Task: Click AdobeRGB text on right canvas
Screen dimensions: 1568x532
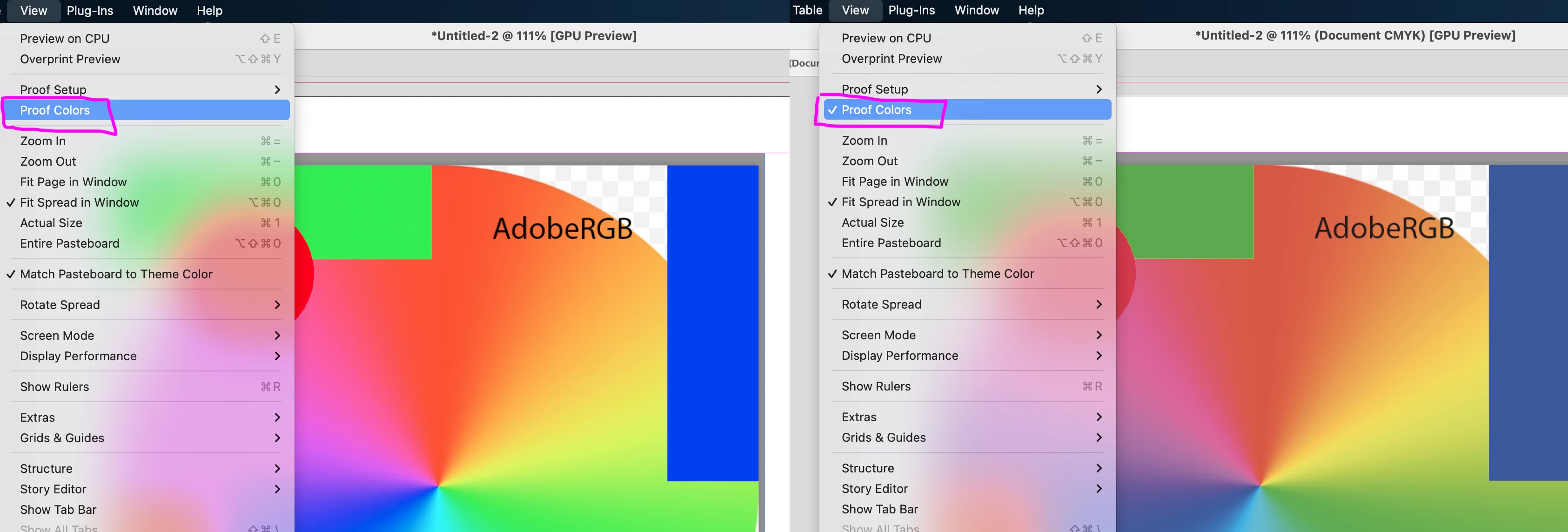Action: (x=1384, y=228)
